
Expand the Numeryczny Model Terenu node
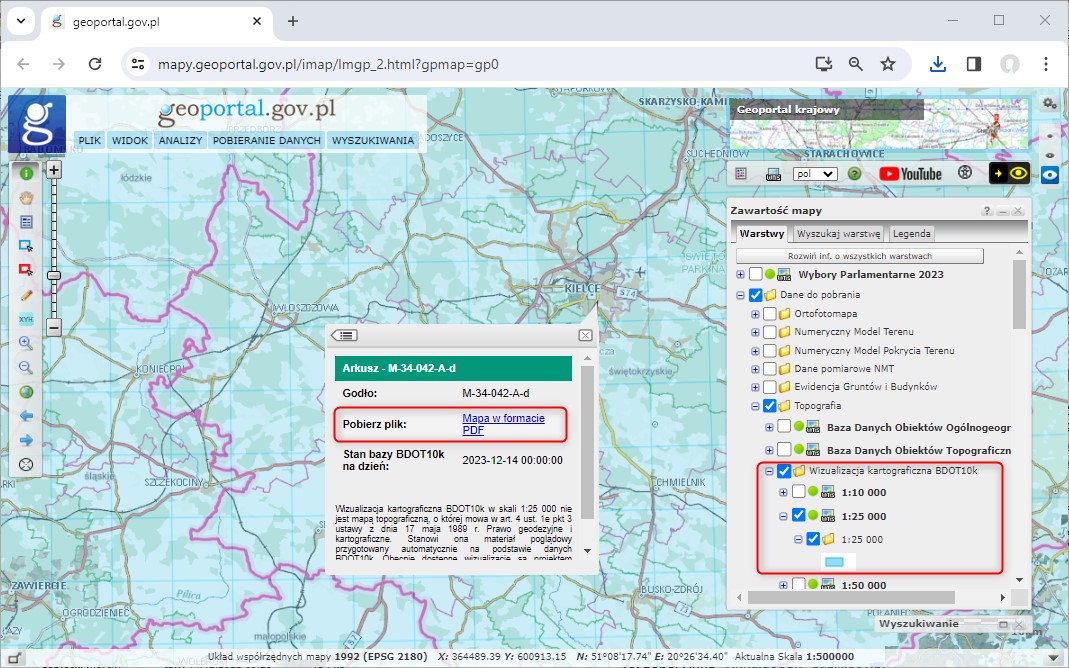[x=755, y=332]
